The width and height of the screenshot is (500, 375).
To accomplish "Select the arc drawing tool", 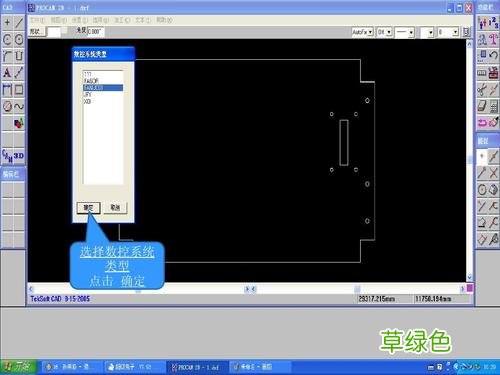I will coord(7,39).
